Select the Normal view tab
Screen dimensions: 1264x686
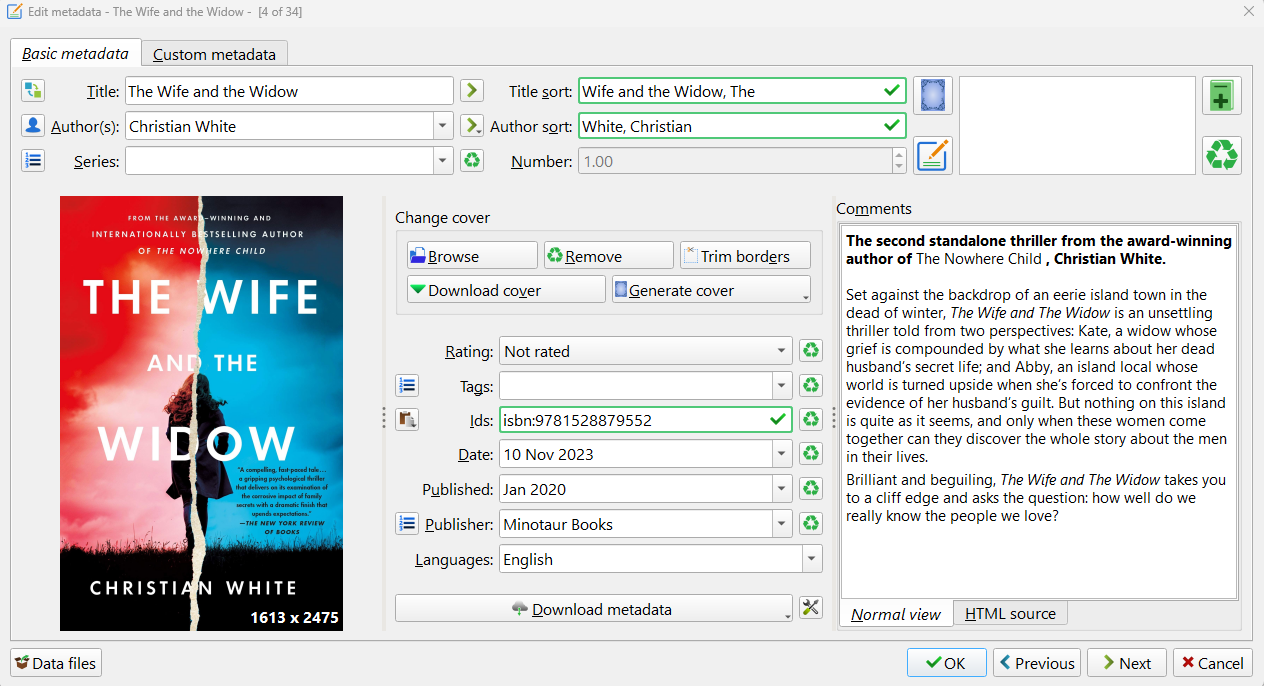click(x=896, y=613)
